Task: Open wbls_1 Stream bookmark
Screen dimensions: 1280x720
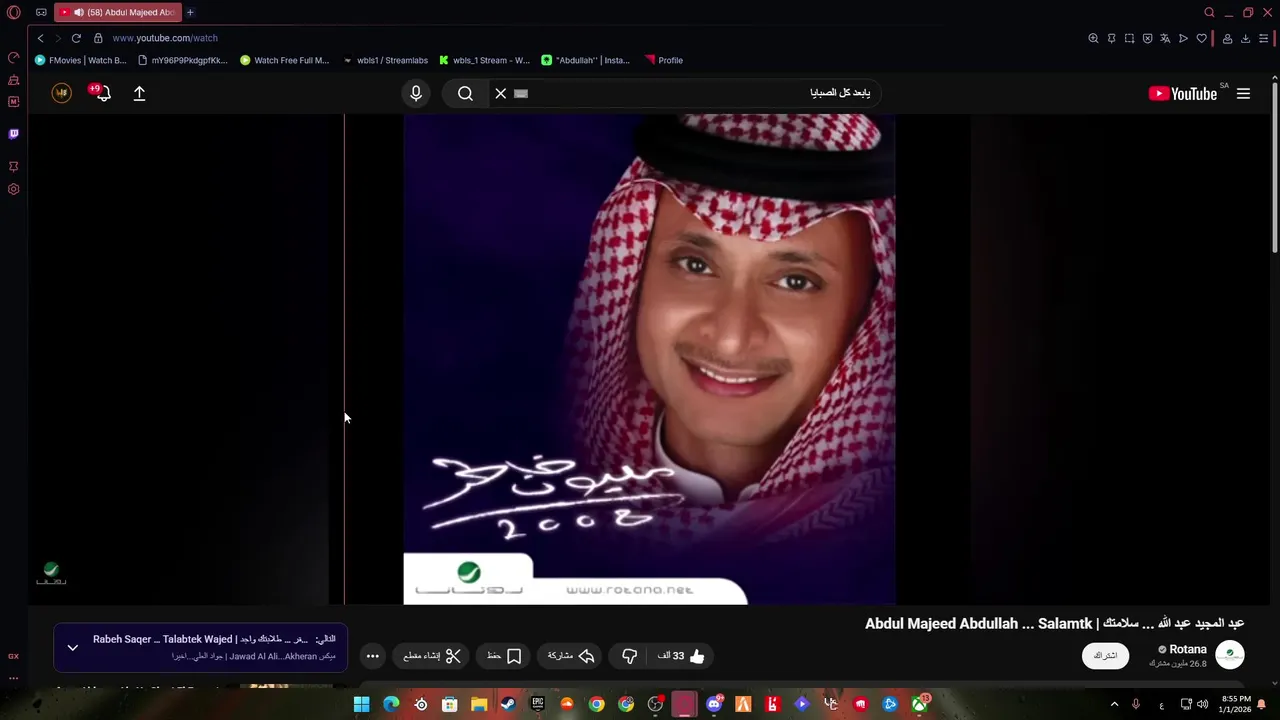Action: (x=485, y=60)
